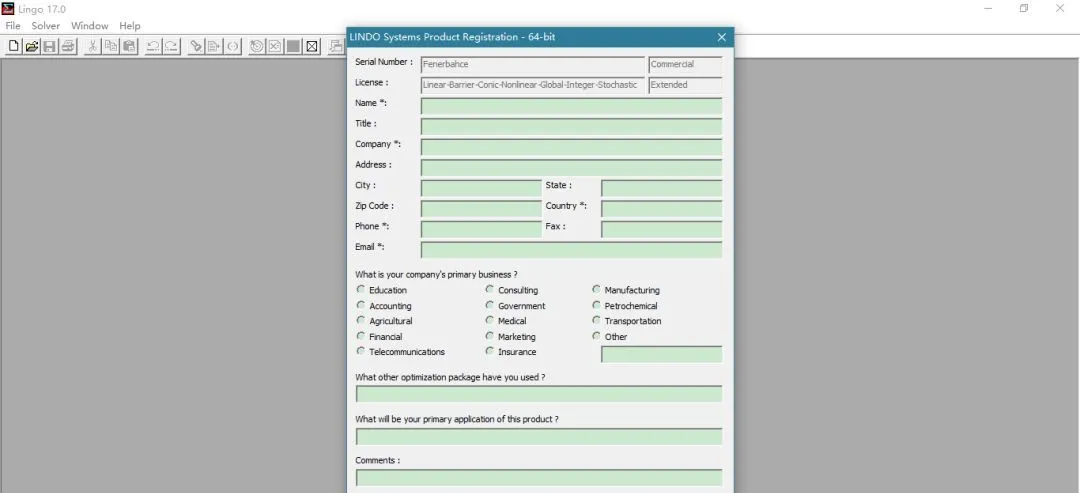
Task: Choose the Agricultural option
Action: (x=361, y=320)
